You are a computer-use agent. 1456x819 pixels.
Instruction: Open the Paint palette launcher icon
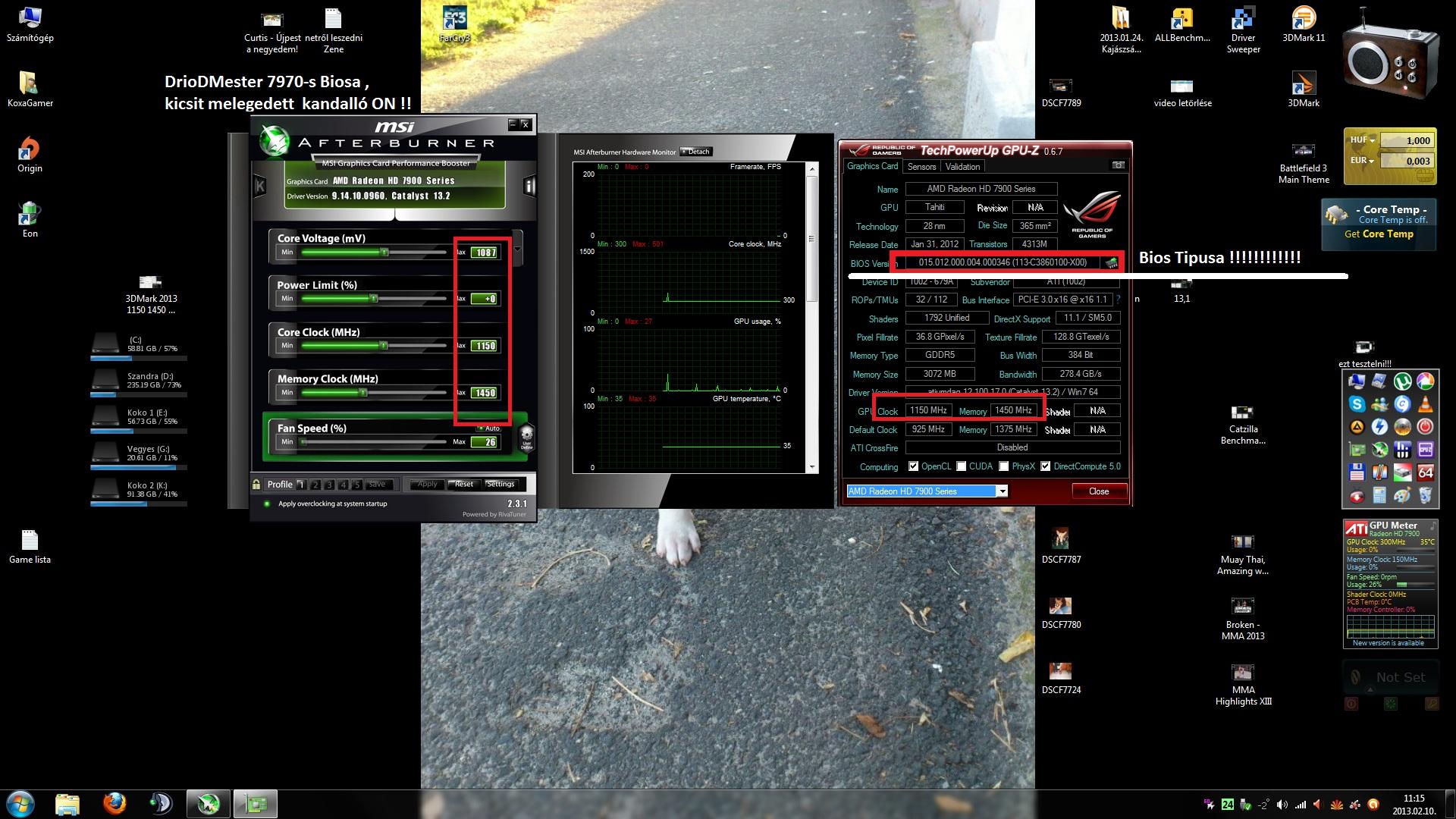coord(1402,495)
